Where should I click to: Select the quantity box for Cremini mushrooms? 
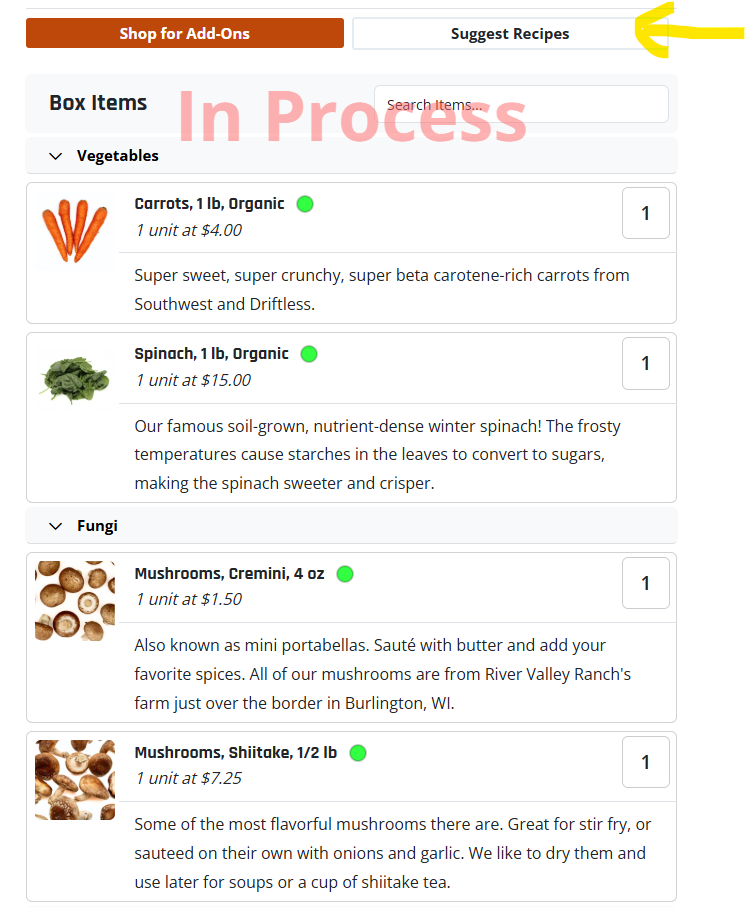tap(646, 583)
